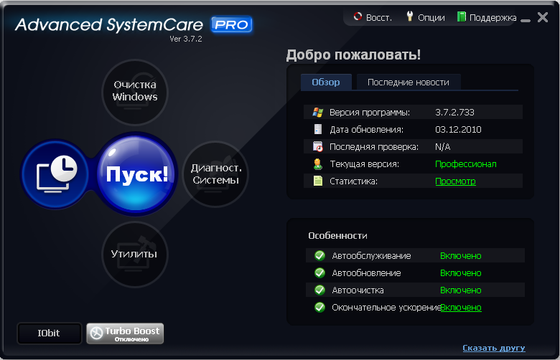Toggle Автоочистка Включено status
Viewport: 560px width, 360px height.
pyautogui.click(x=460, y=290)
